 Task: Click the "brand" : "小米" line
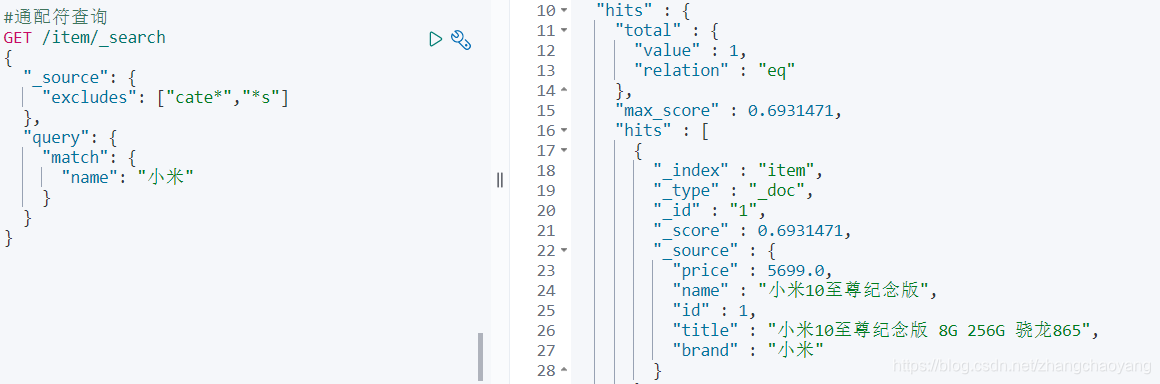coord(748,351)
